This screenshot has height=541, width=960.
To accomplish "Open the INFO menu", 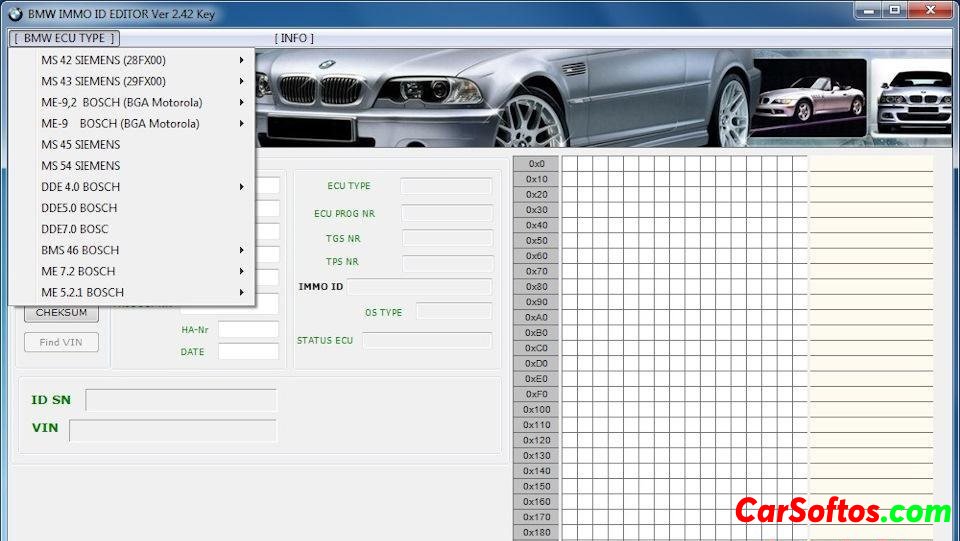I will 294,38.
